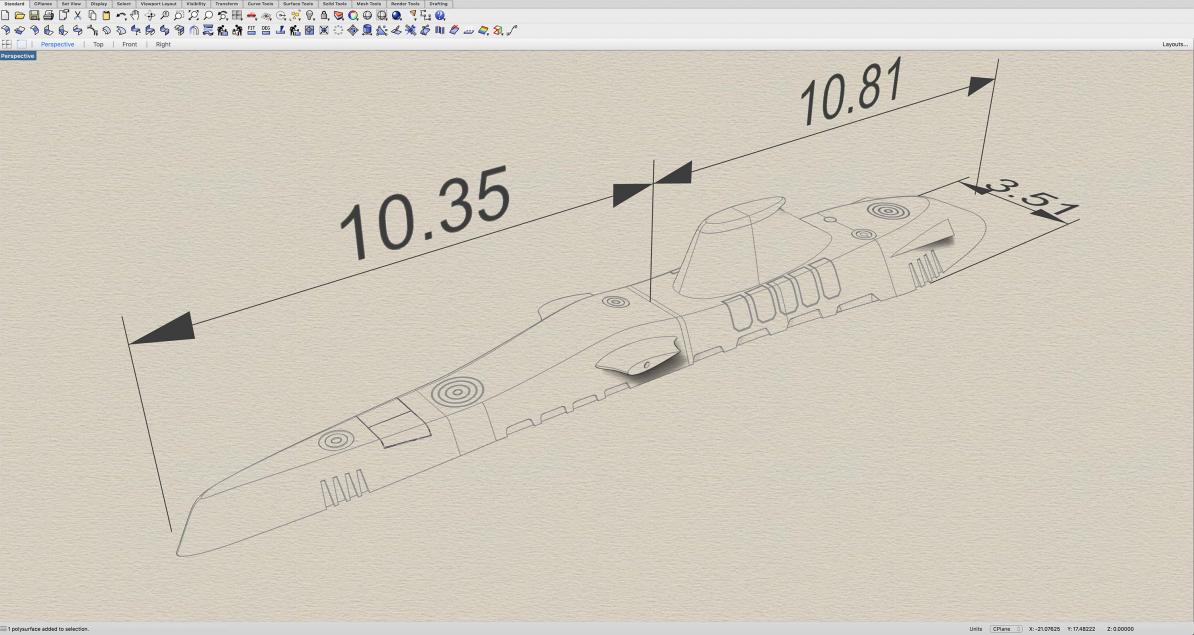Switch to the Front viewport
This screenshot has width=1194, height=635.
[130, 44]
